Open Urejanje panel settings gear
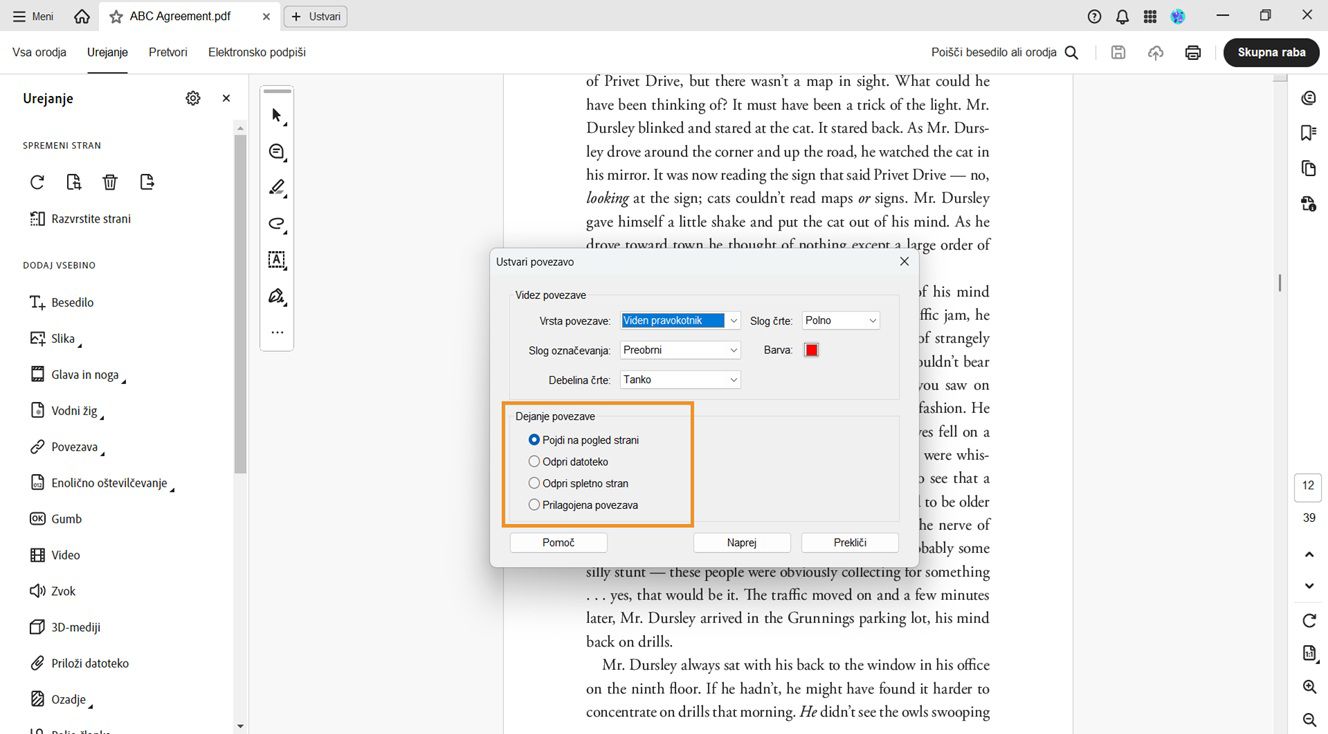 pyautogui.click(x=193, y=98)
